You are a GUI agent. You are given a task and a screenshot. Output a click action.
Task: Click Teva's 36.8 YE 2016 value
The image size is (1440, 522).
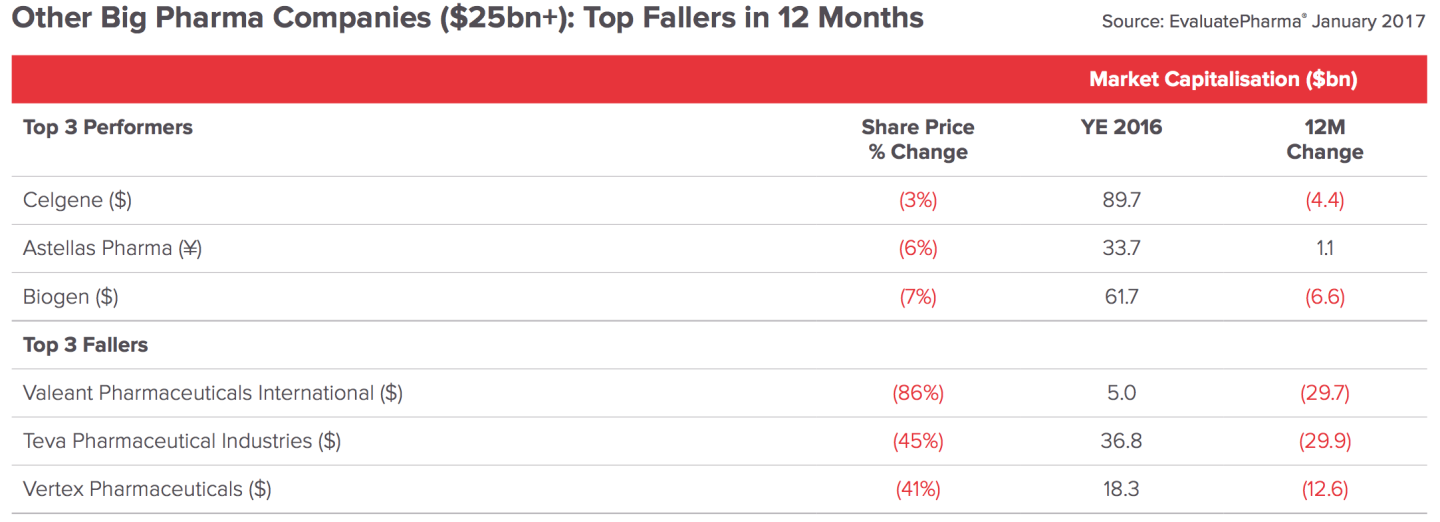click(1121, 441)
